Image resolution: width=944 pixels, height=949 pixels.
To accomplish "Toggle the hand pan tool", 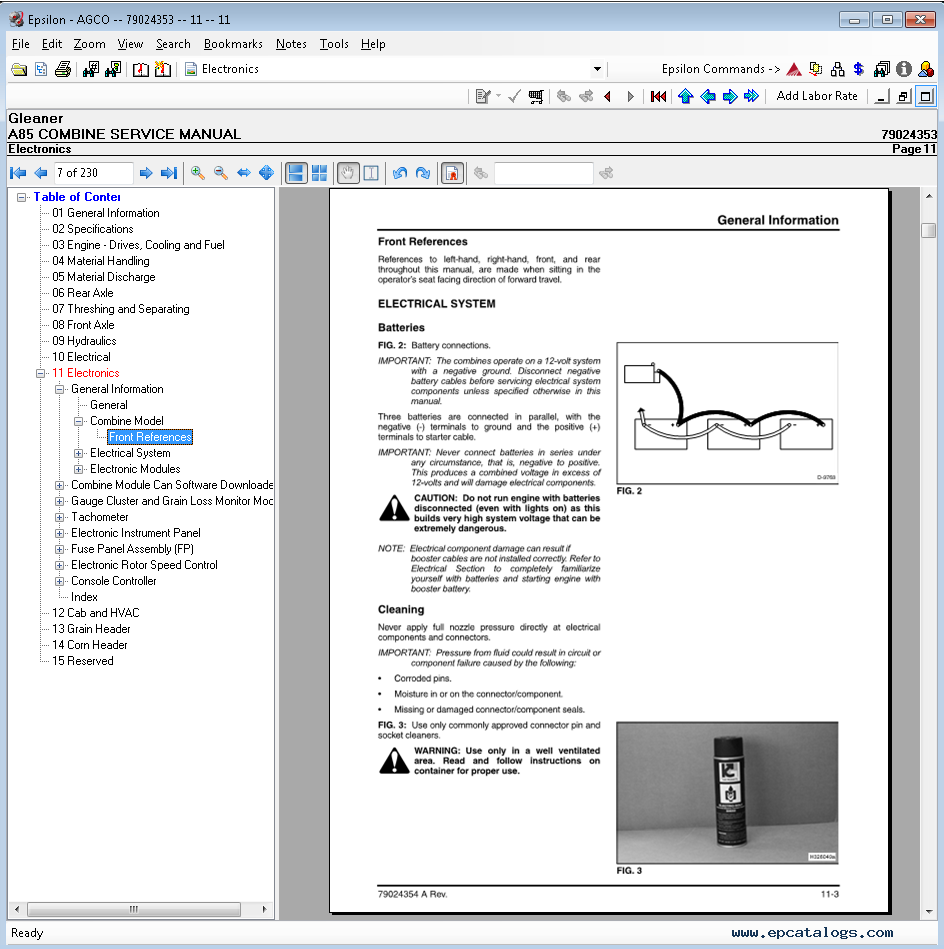I will click(x=348, y=173).
